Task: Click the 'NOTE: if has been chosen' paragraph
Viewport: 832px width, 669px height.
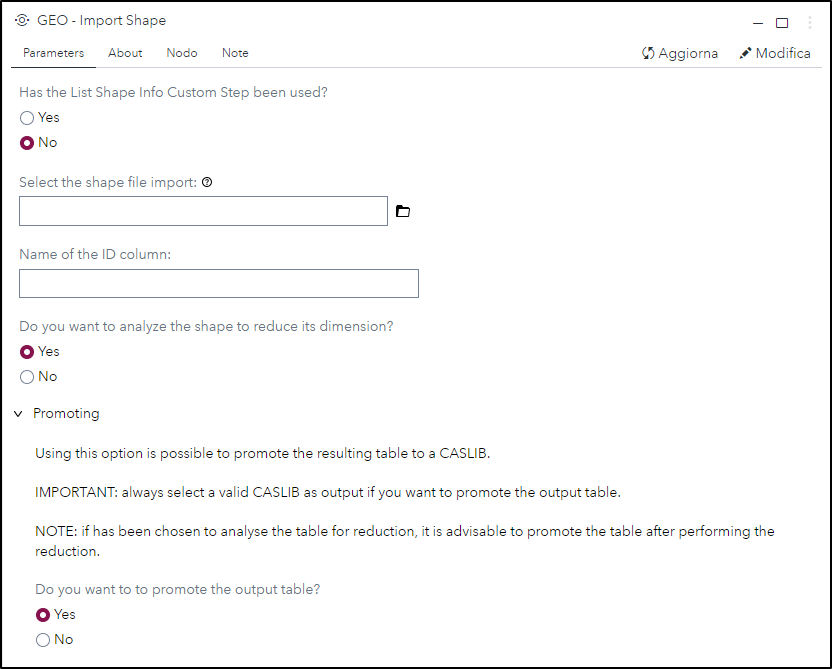Action: point(405,541)
